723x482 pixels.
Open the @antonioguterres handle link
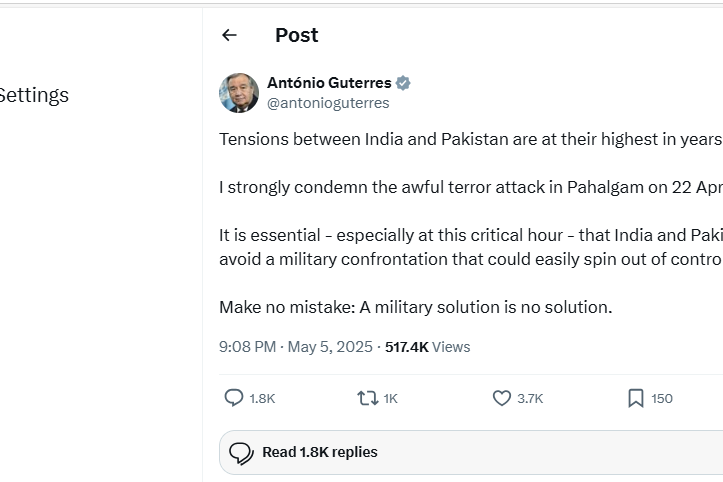point(328,103)
